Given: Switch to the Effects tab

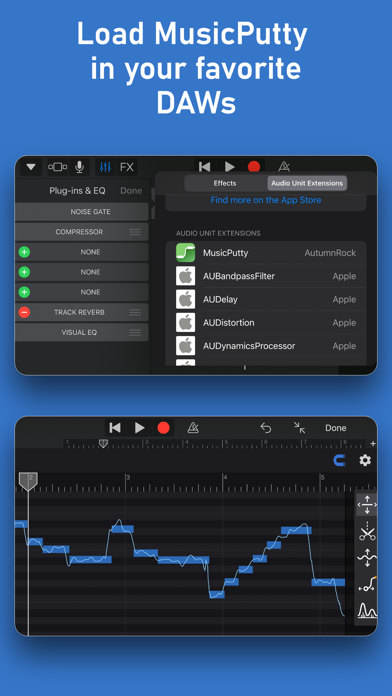Looking at the screenshot, I should pos(225,183).
